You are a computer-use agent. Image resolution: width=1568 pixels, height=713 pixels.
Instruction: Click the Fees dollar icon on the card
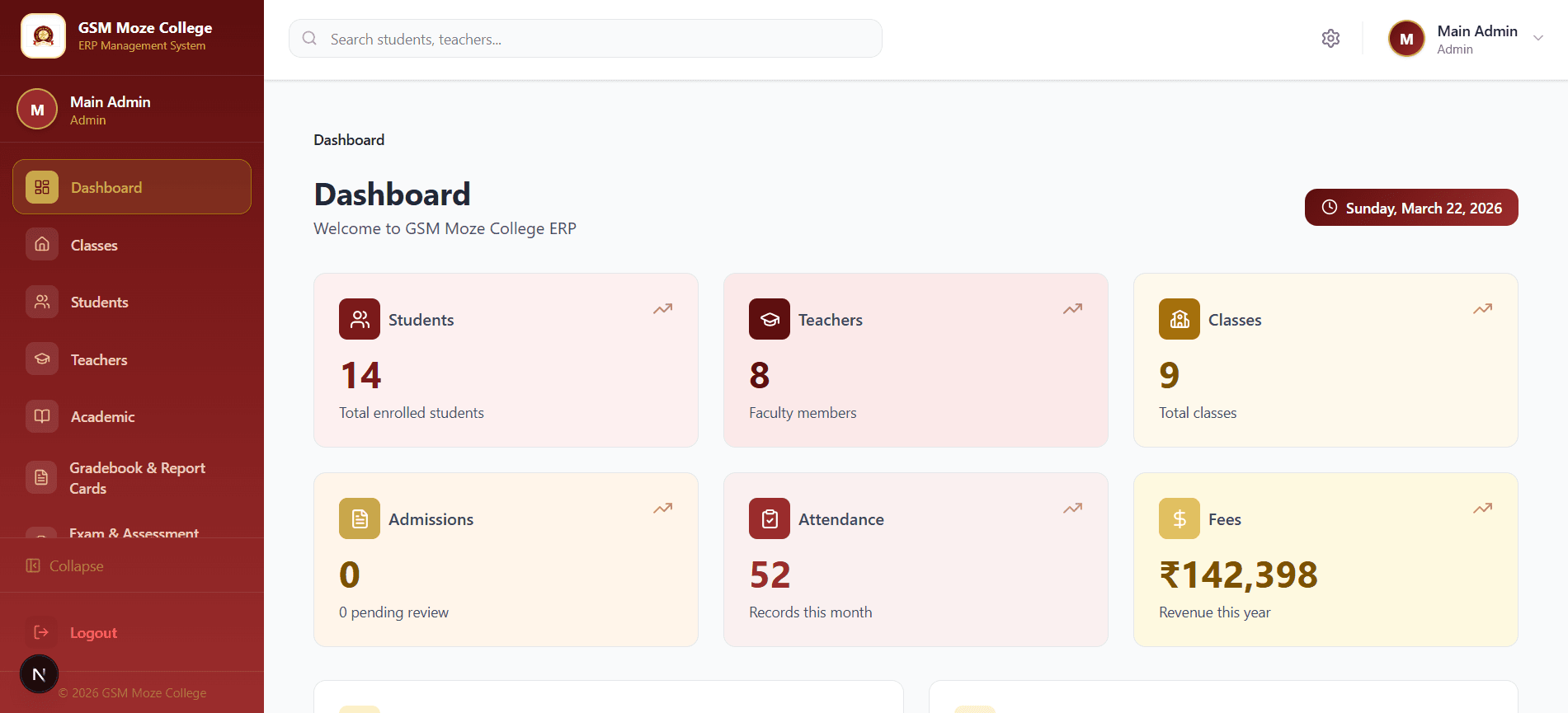pyautogui.click(x=1179, y=518)
